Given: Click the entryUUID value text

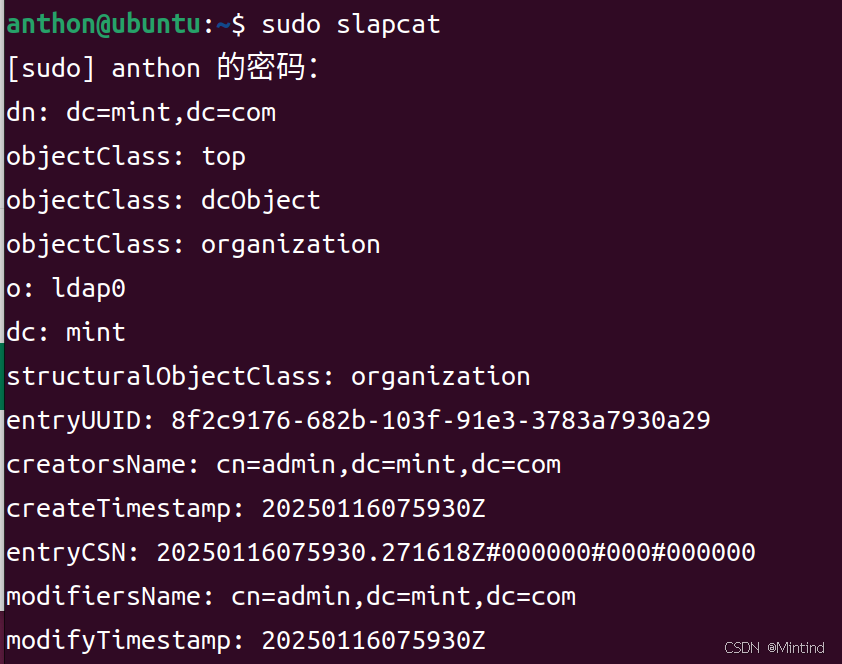Looking at the screenshot, I should click(x=441, y=420).
